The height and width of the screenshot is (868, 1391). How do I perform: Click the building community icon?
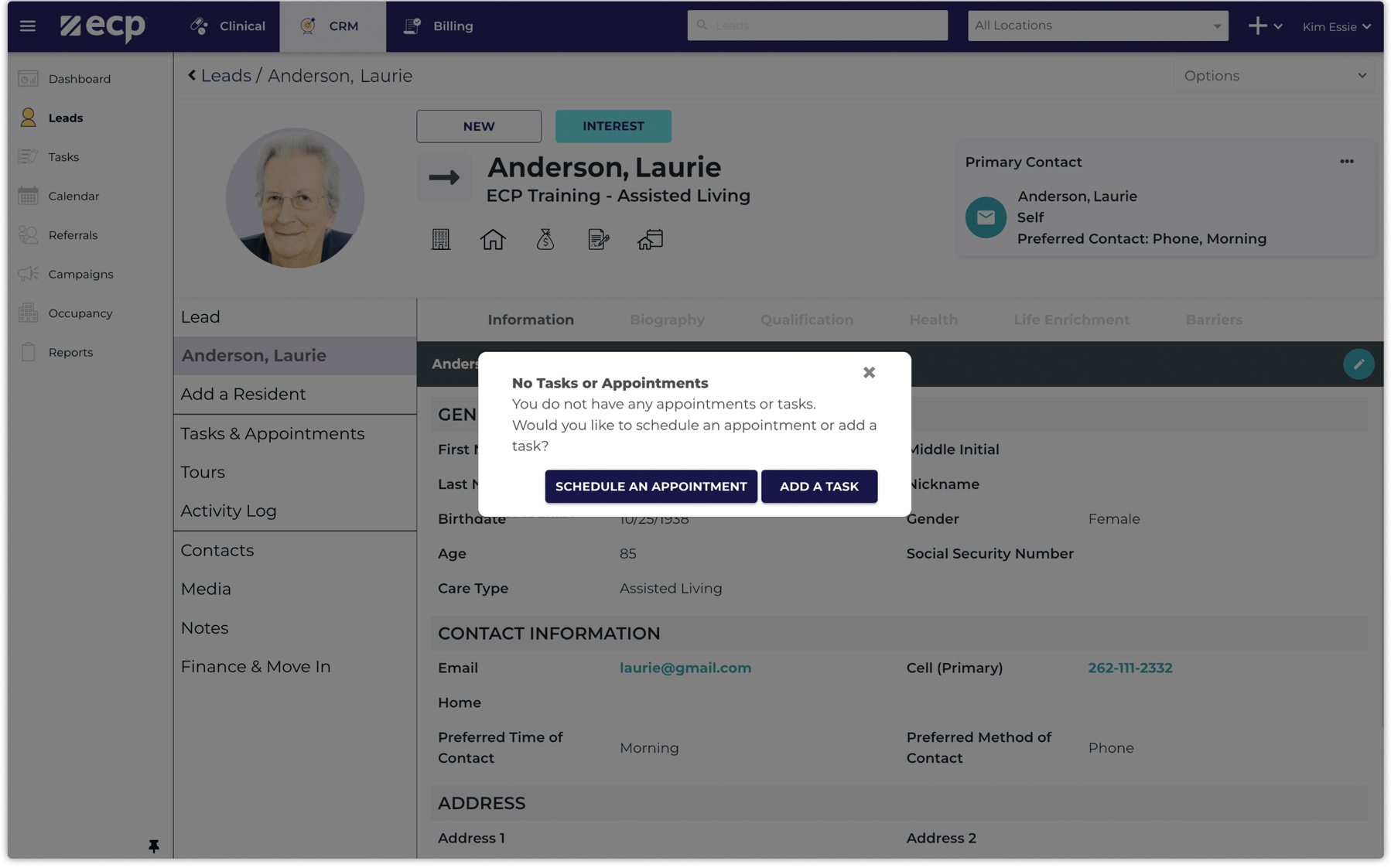[441, 239]
